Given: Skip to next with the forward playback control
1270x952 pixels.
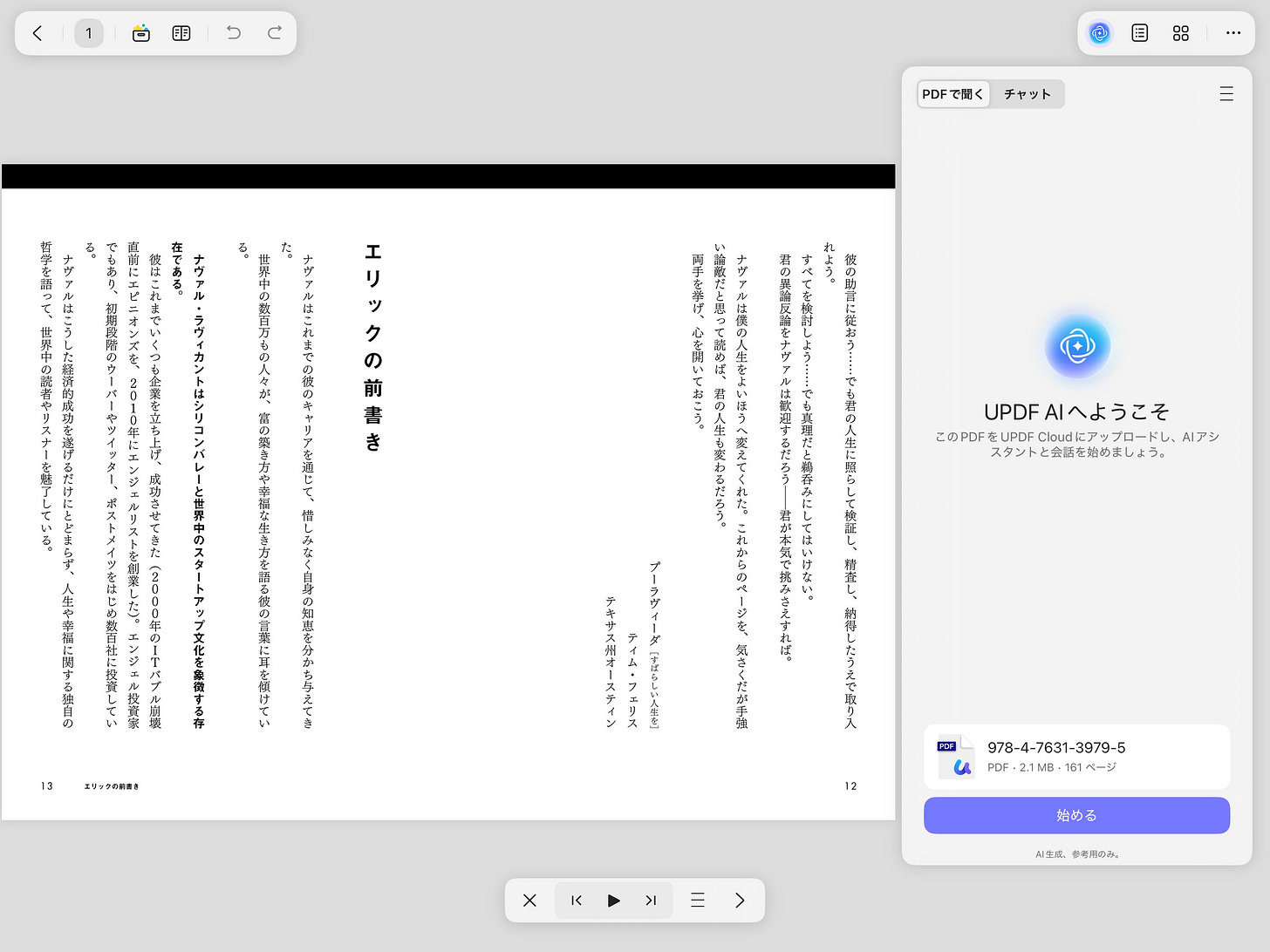Looking at the screenshot, I should coord(650,900).
